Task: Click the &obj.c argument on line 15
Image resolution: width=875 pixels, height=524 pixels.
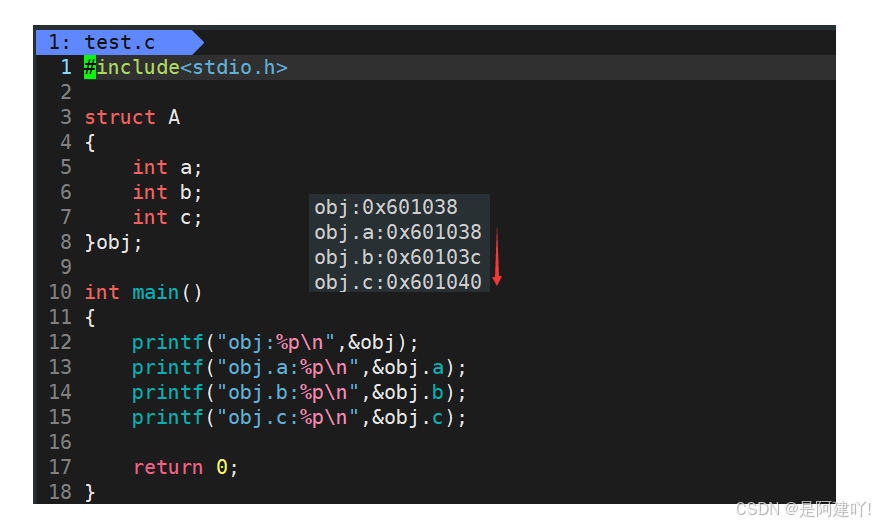Action: [x=408, y=417]
